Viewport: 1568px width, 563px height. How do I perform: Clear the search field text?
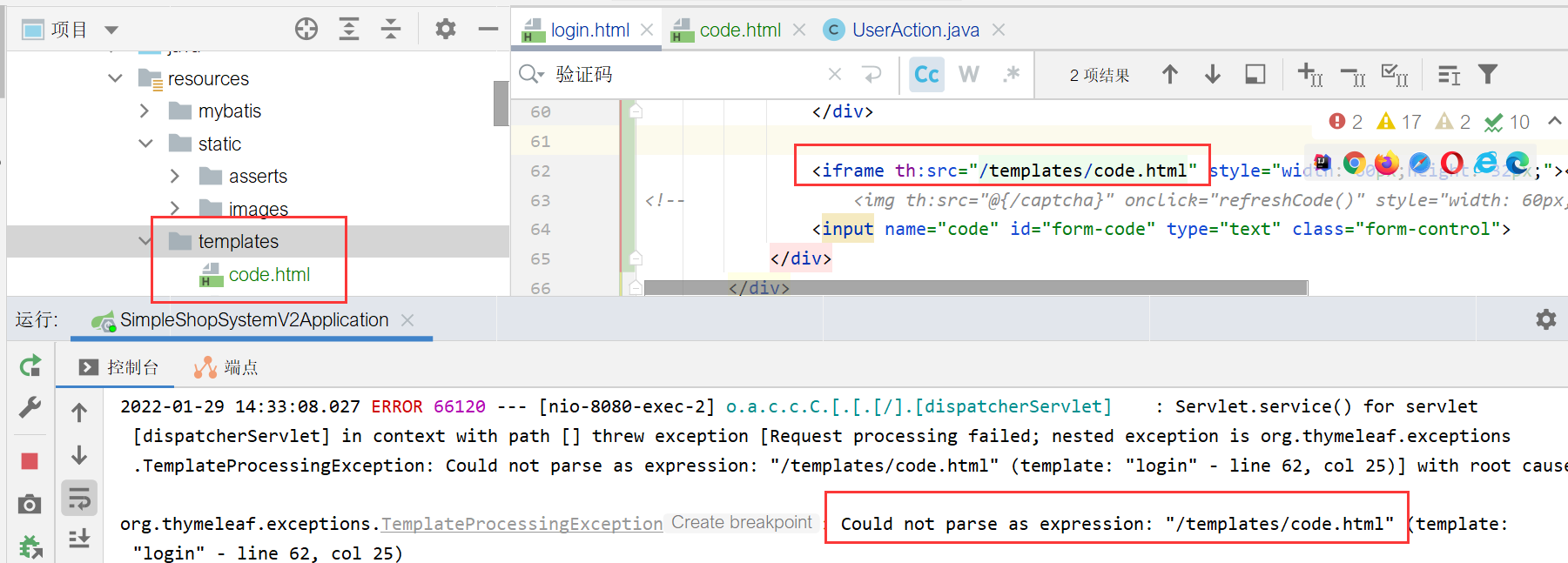[835, 75]
